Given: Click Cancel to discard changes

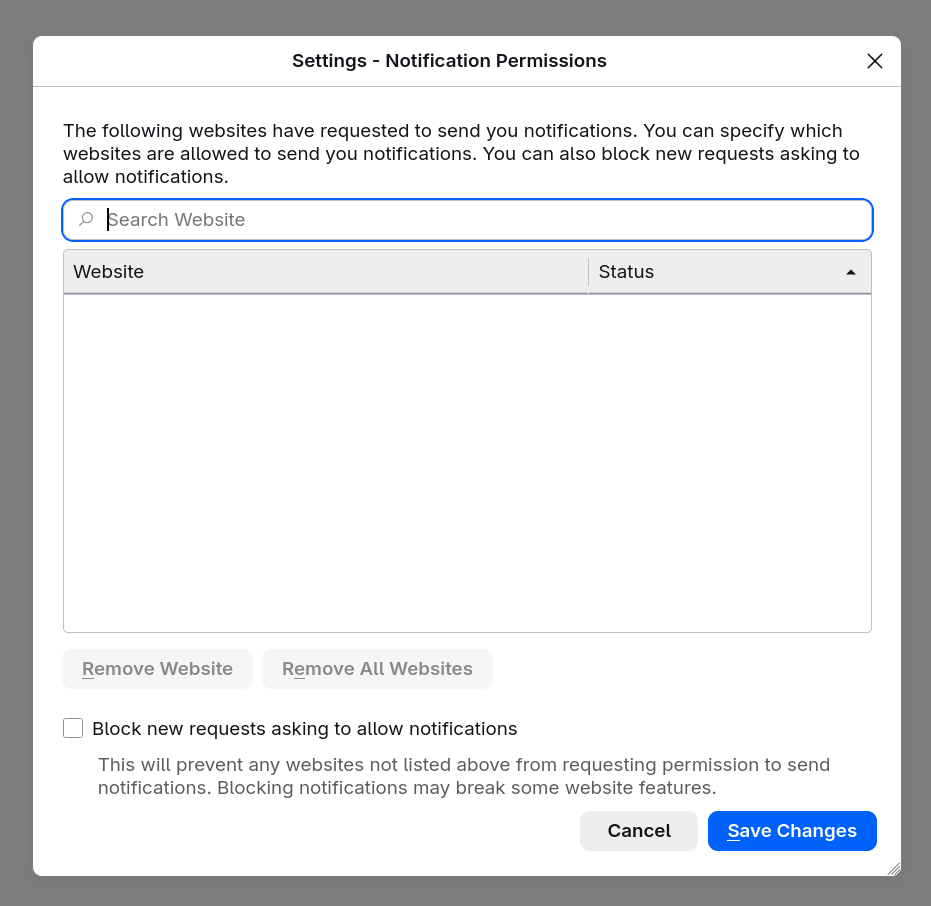Looking at the screenshot, I should pyautogui.click(x=639, y=831).
